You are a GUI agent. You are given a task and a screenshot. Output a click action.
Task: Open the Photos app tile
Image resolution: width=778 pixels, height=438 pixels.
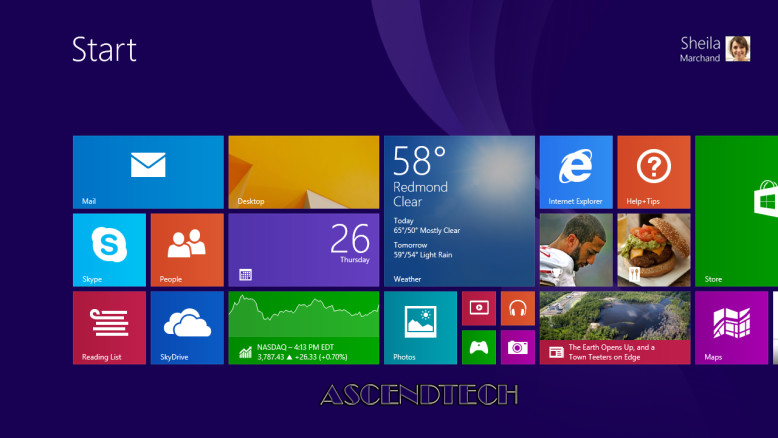tap(420, 327)
